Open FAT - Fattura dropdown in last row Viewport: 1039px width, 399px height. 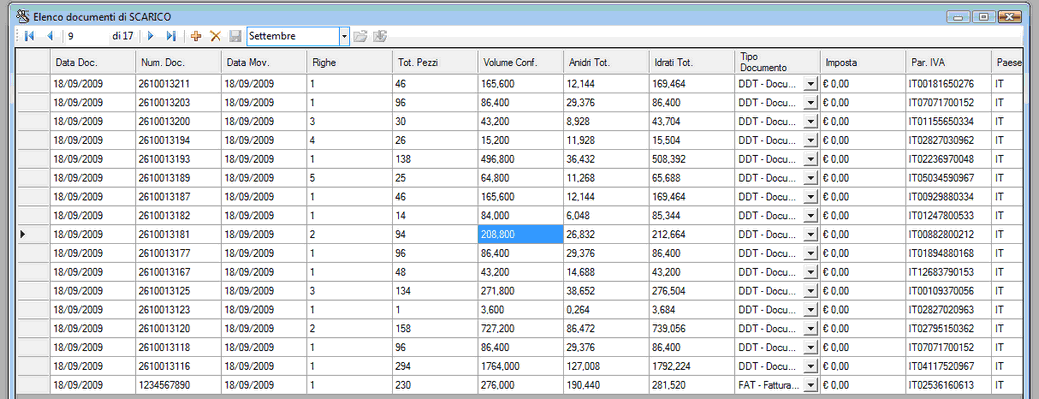coord(810,385)
